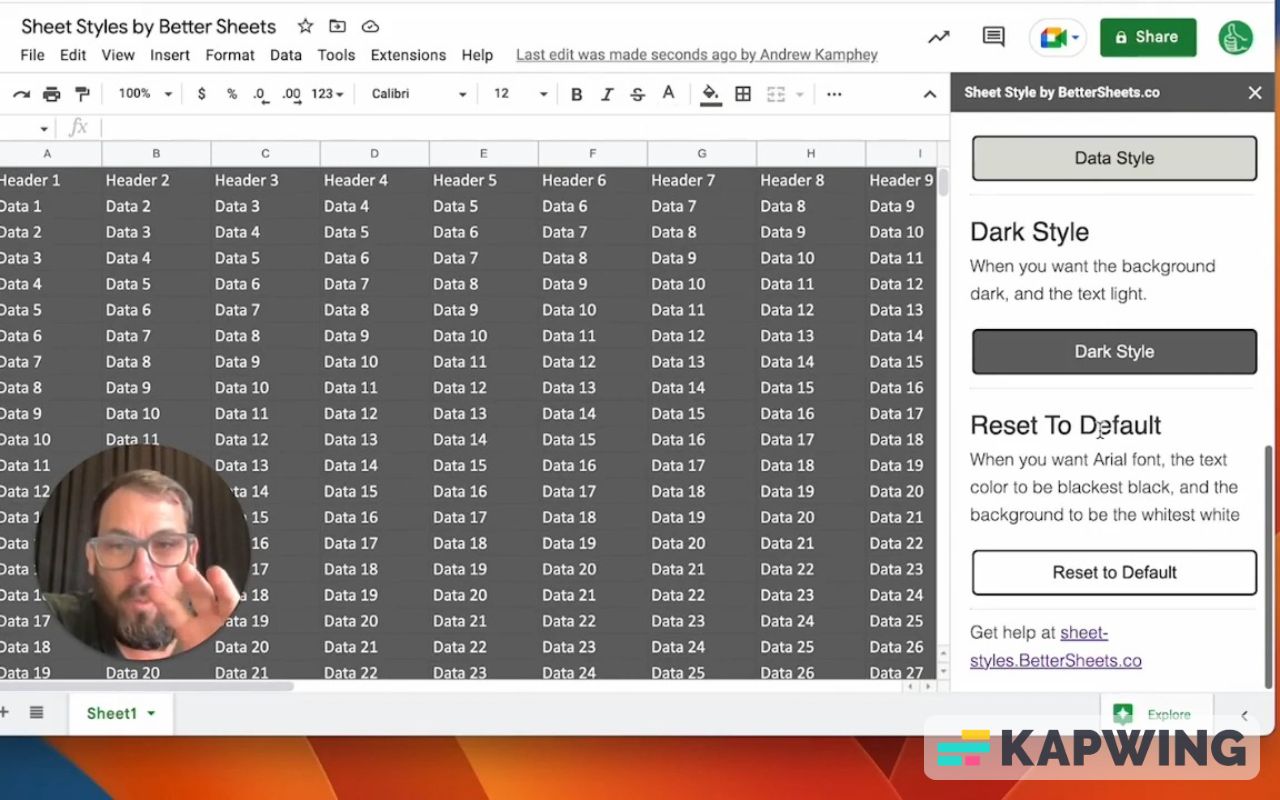
Task: Toggle strikethrough formatting
Action: pos(637,94)
